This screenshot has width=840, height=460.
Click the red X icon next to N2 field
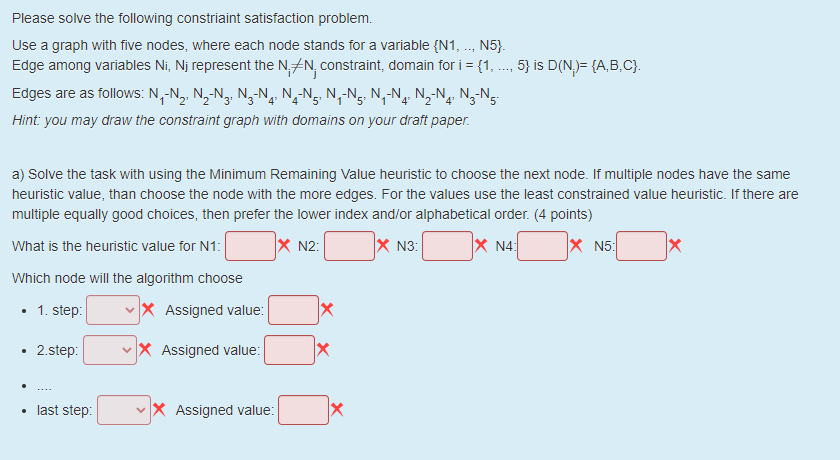point(383,245)
